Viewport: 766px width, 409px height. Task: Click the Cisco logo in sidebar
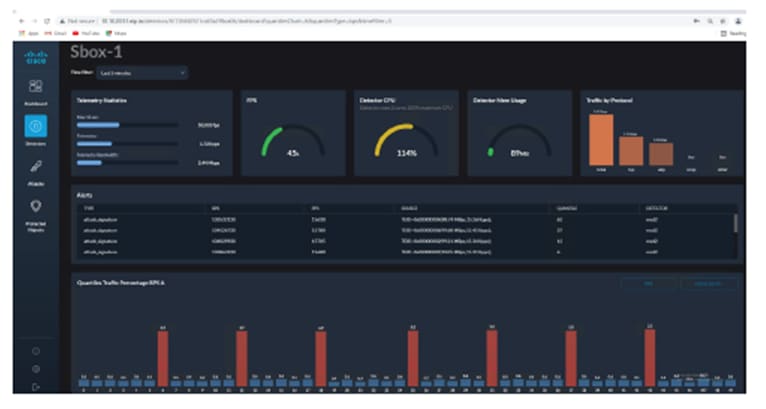[36, 57]
